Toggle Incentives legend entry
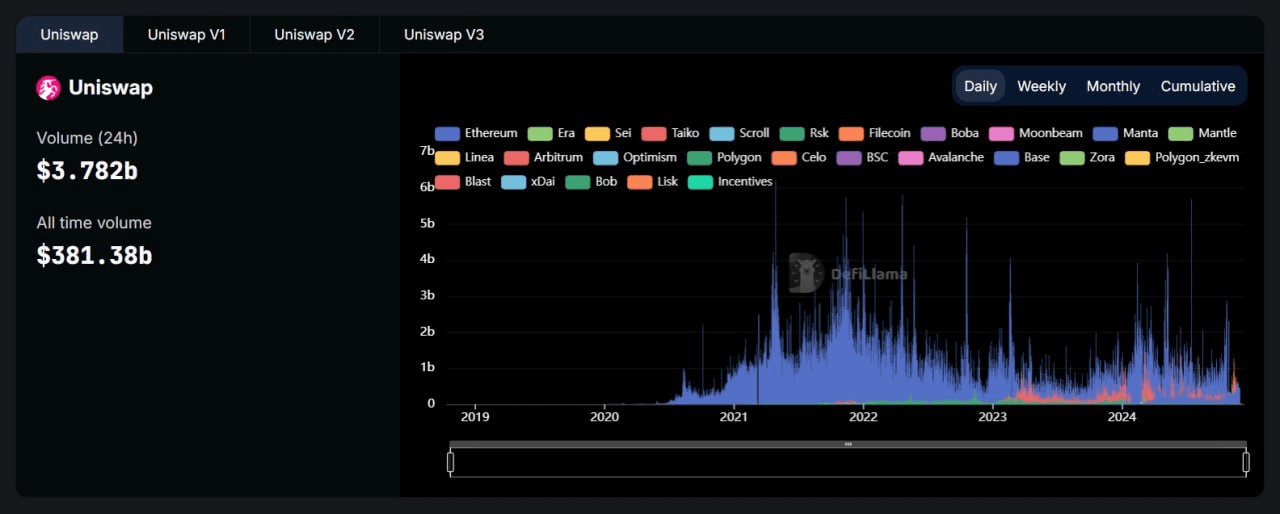This screenshot has width=1280, height=514. (x=730, y=181)
